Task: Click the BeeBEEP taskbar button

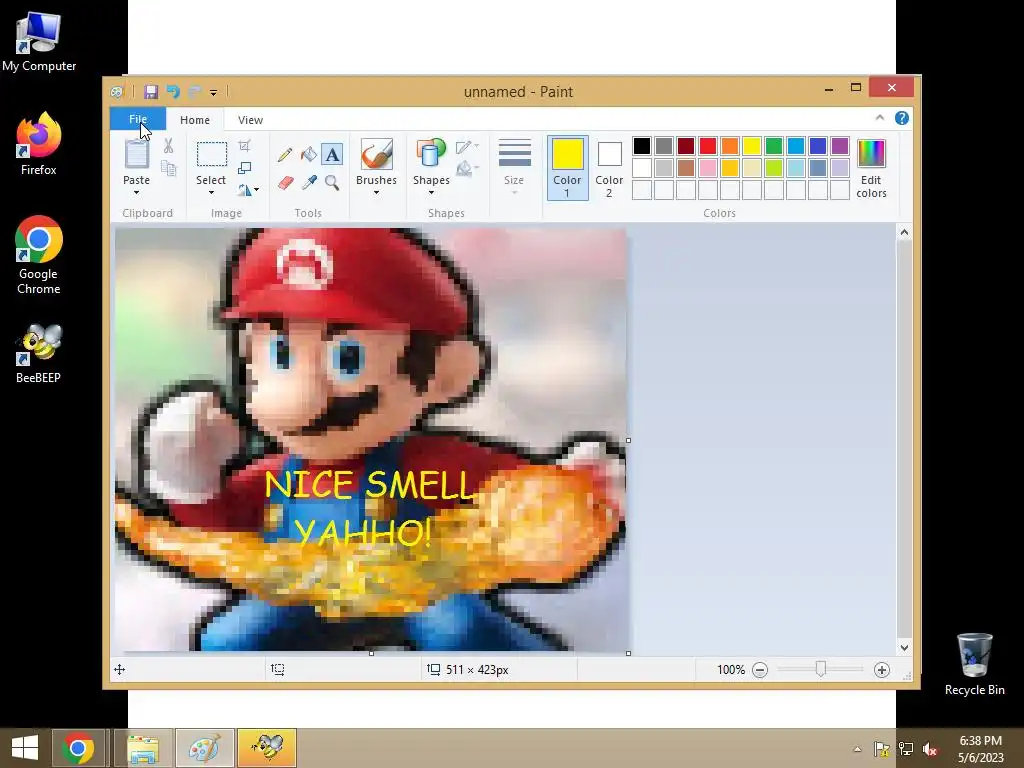Action: tap(266, 748)
